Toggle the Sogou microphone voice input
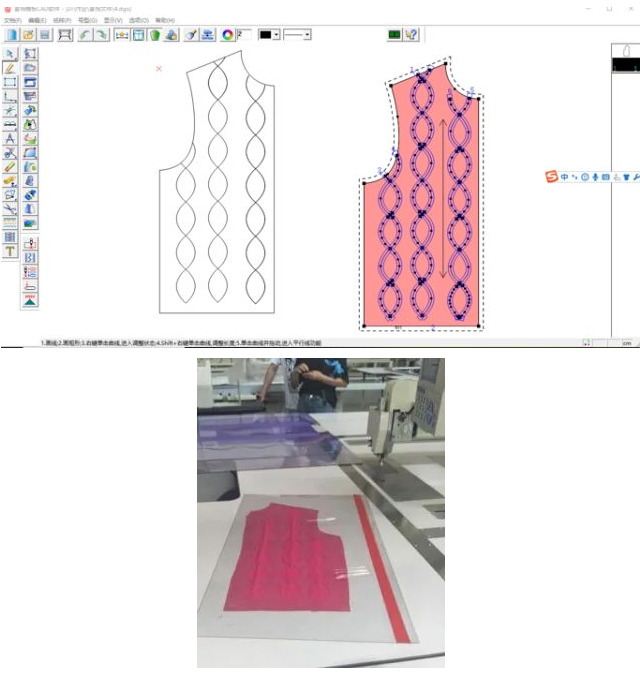The height and width of the screenshot is (674, 640). tap(596, 177)
